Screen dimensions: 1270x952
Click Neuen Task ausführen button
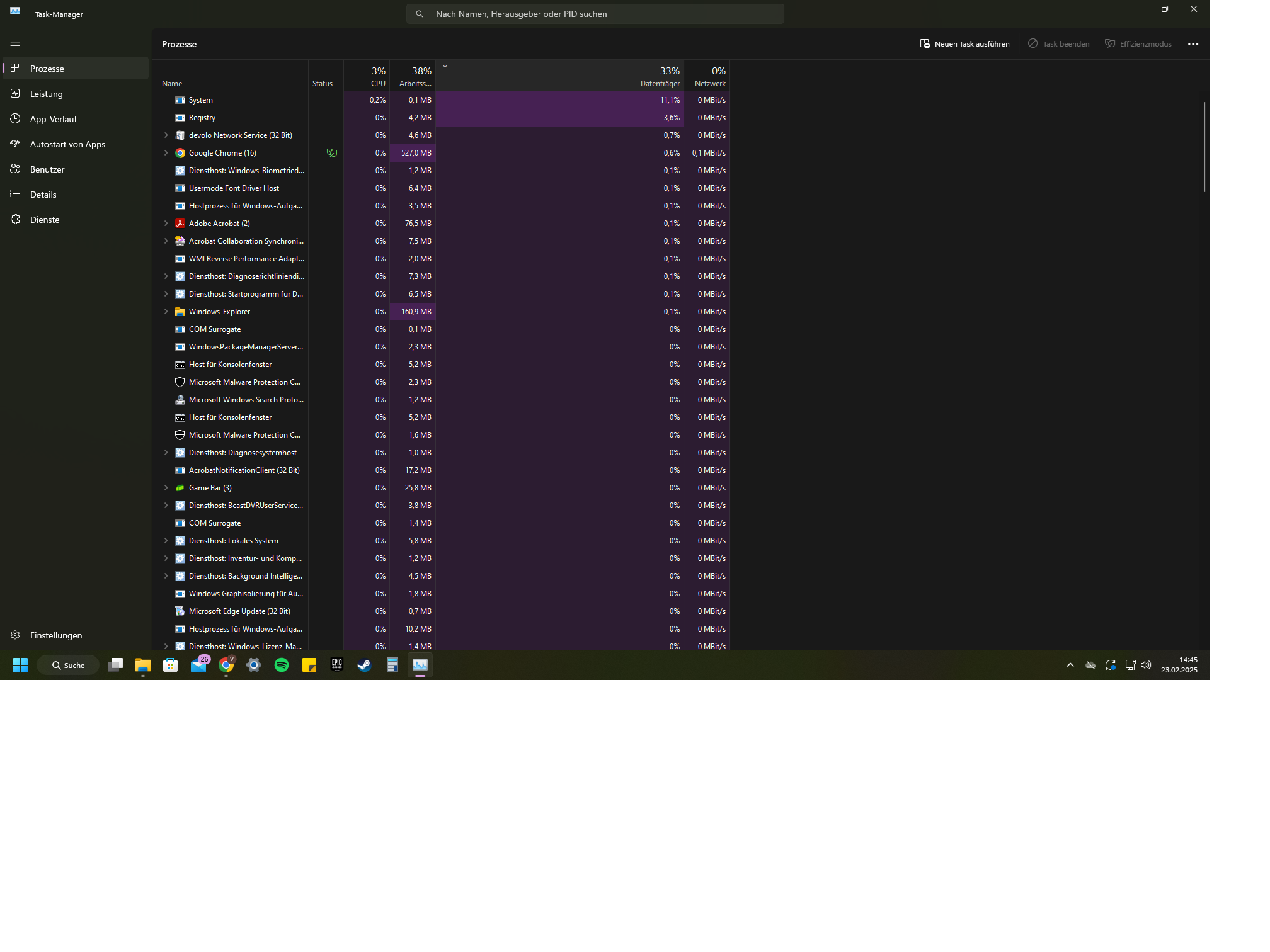(964, 44)
